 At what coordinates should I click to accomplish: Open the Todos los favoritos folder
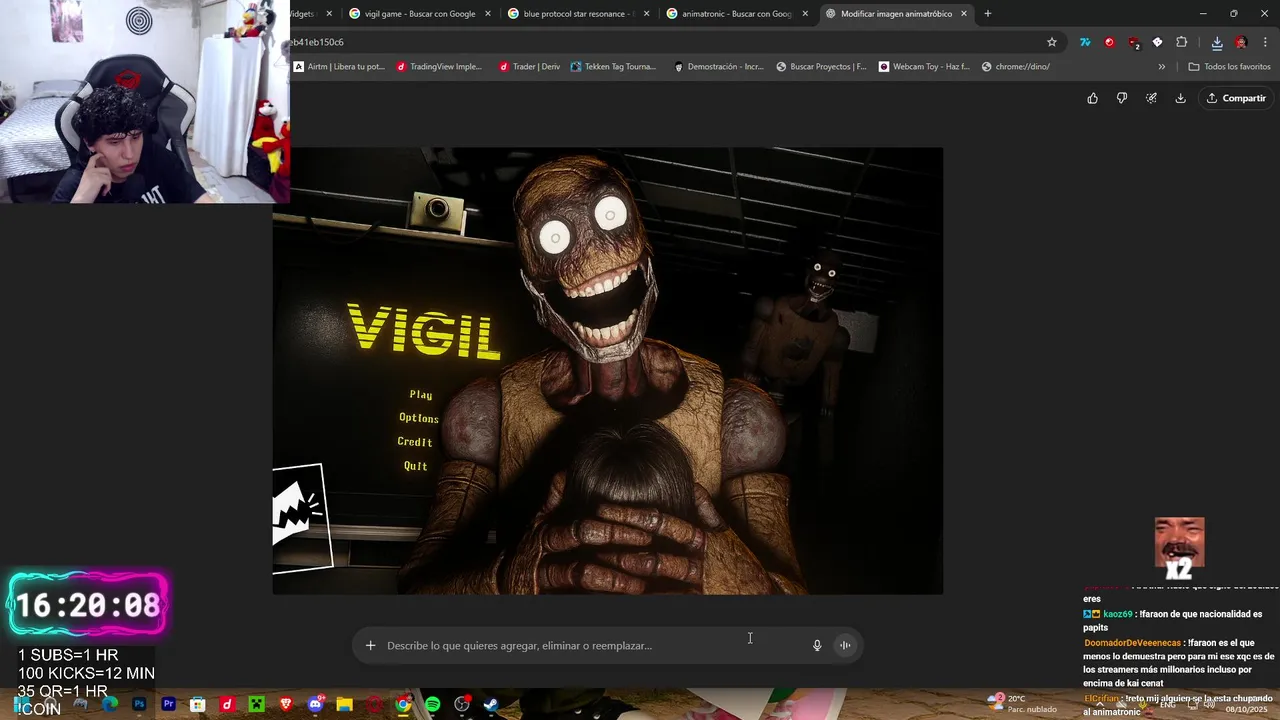1229,67
